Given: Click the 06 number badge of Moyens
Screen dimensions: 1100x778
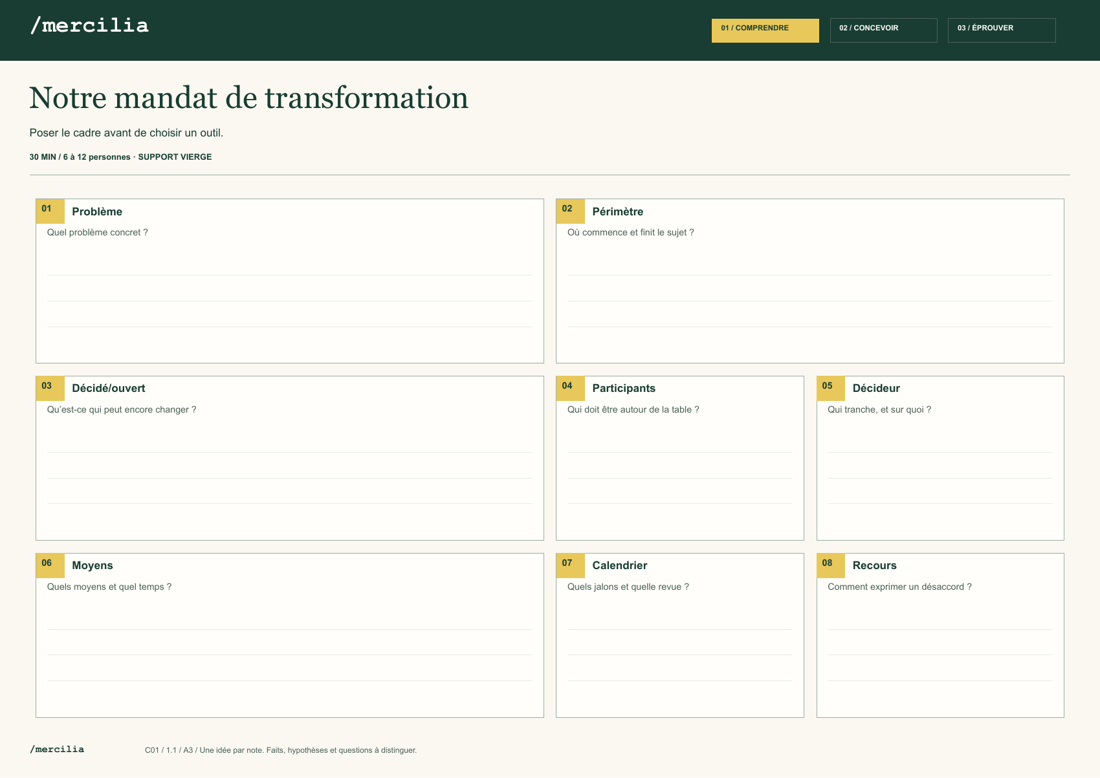Looking at the screenshot, I should [x=50, y=565].
